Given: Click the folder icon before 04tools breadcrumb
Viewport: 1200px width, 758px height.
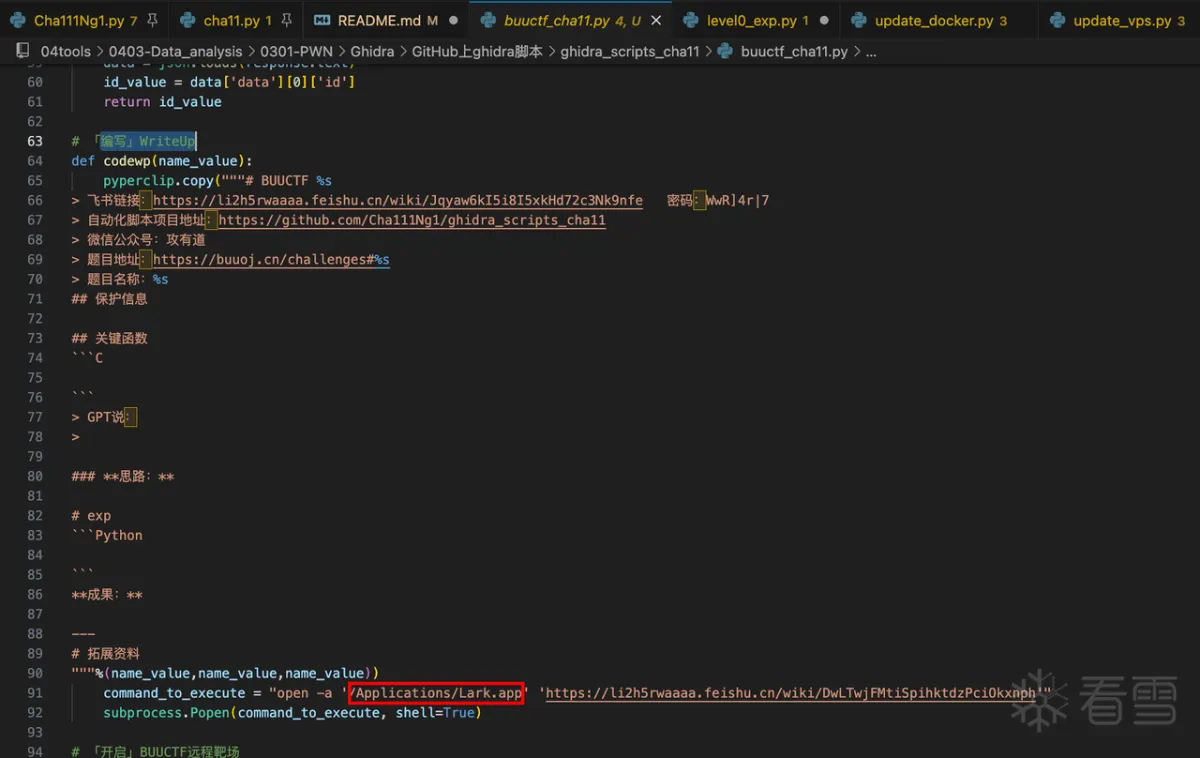Looking at the screenshot, I should pyautogui.click(x=23, y=51).
